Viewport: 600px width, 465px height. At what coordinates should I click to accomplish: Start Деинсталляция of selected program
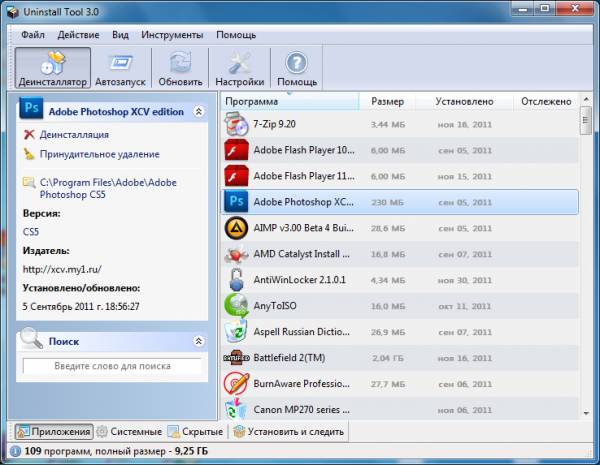click(74, 135)
